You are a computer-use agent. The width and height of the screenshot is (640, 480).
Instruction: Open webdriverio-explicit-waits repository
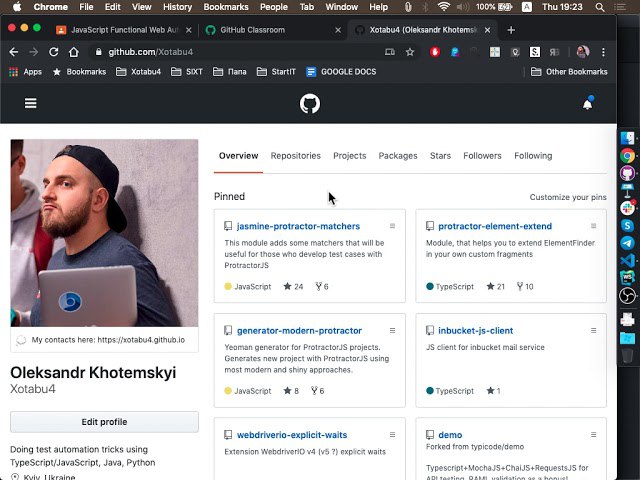point(292,435)
